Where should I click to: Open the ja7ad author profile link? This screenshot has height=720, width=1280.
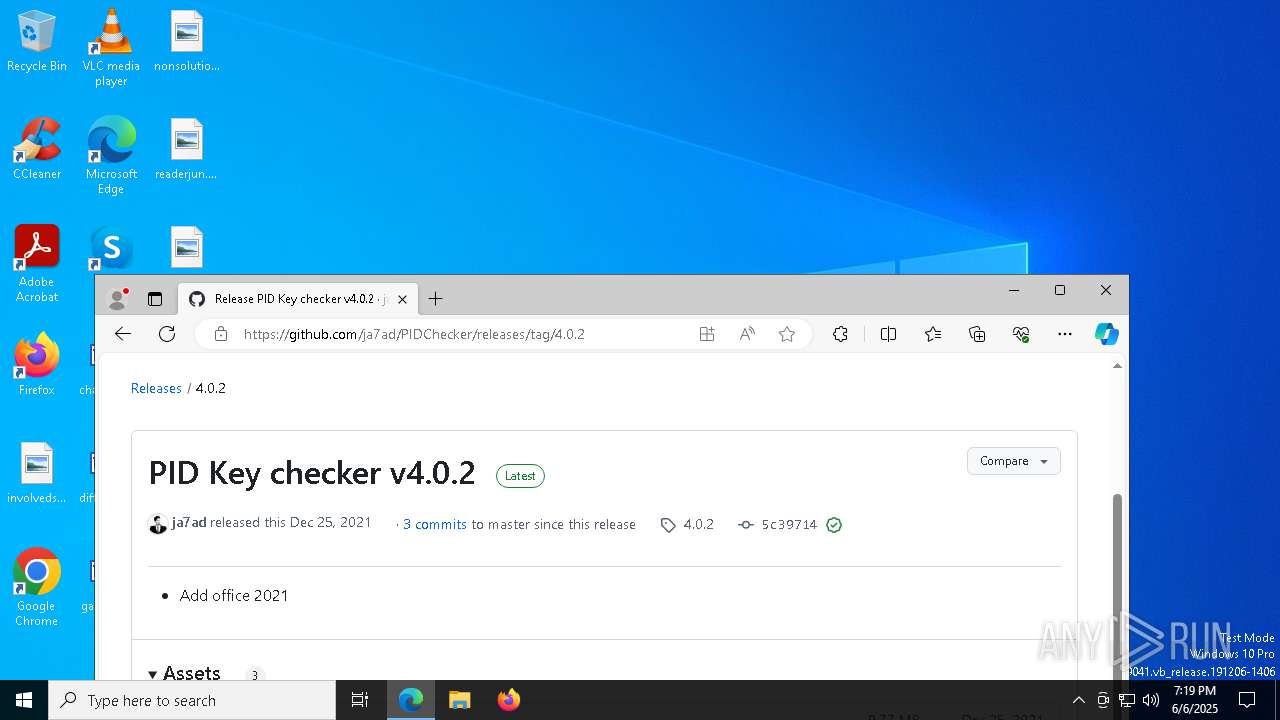click(x=189, y=523)
